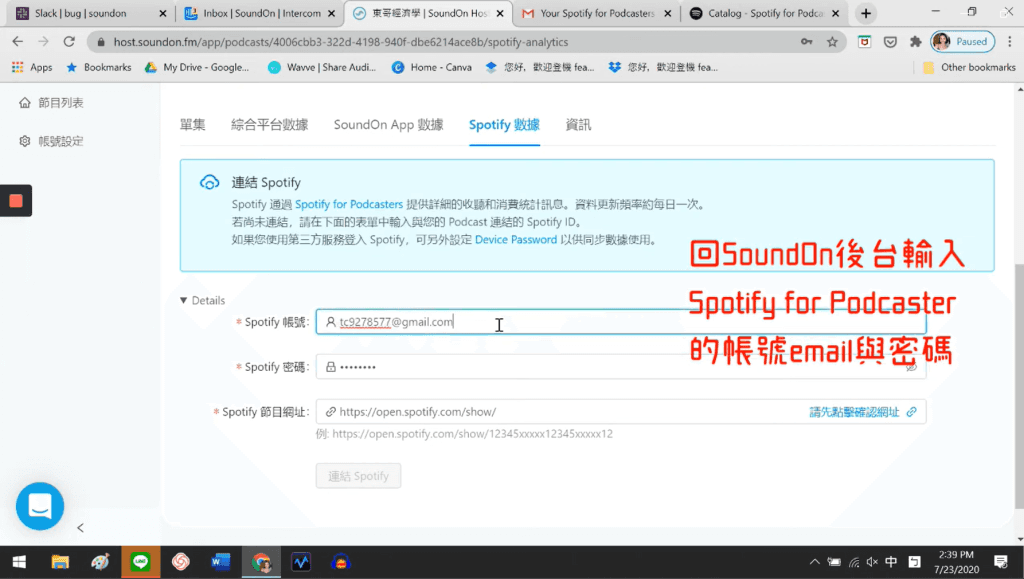Screen dimensions: 1024x579
Task: Open the Extensions puzzle icon
Action: (x=916, y=42)
